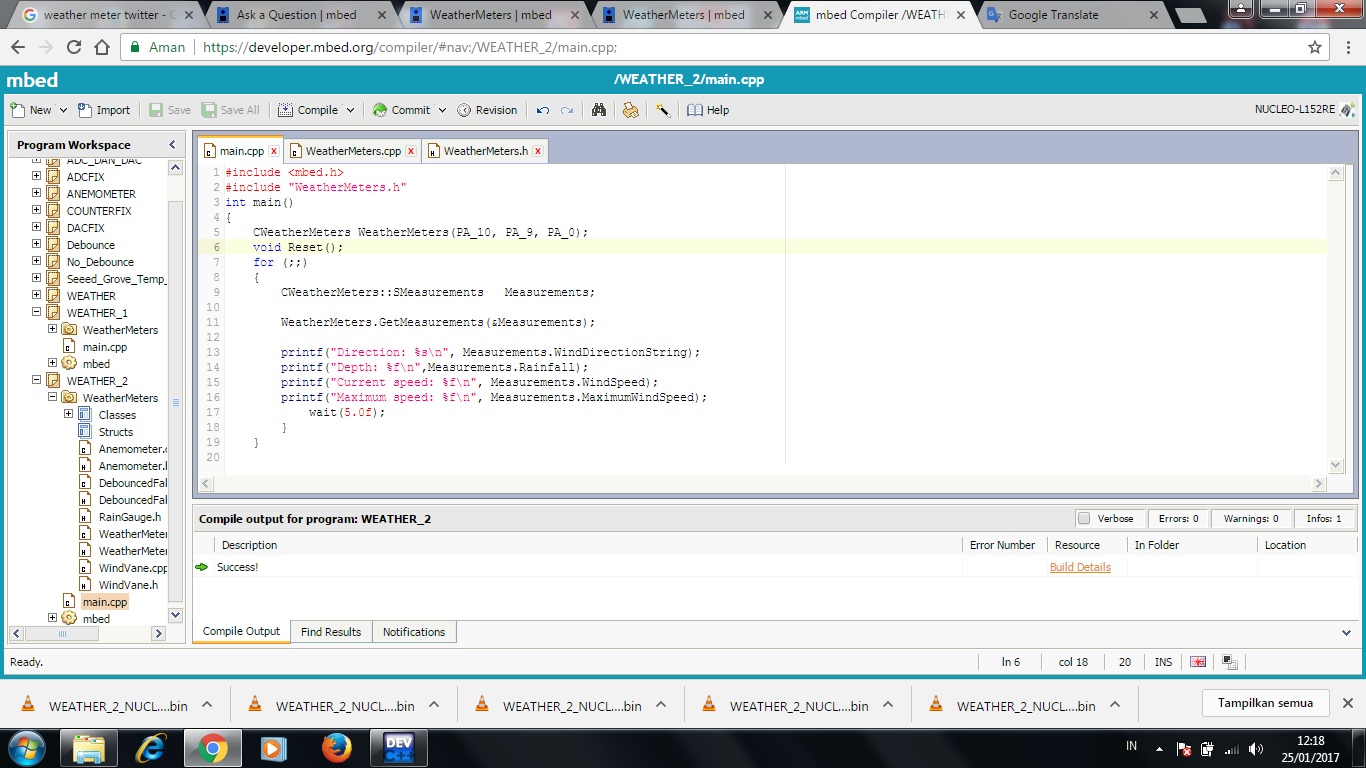The image size is (1366, 768).
Task: Click the Import toolbar button
Action: (104, 110)
